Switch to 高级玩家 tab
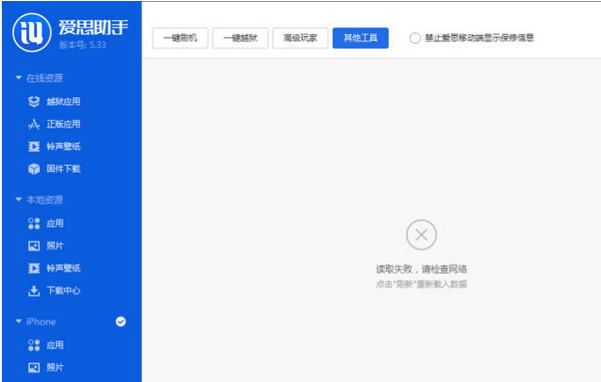Image resolution: width=601 pixels, height=382 pixels. 300,38
